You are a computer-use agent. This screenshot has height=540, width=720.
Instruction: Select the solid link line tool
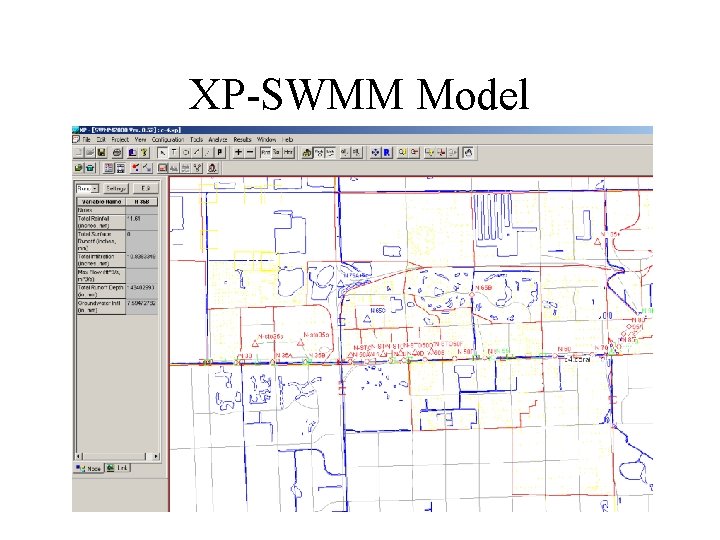tap(197, 152)
